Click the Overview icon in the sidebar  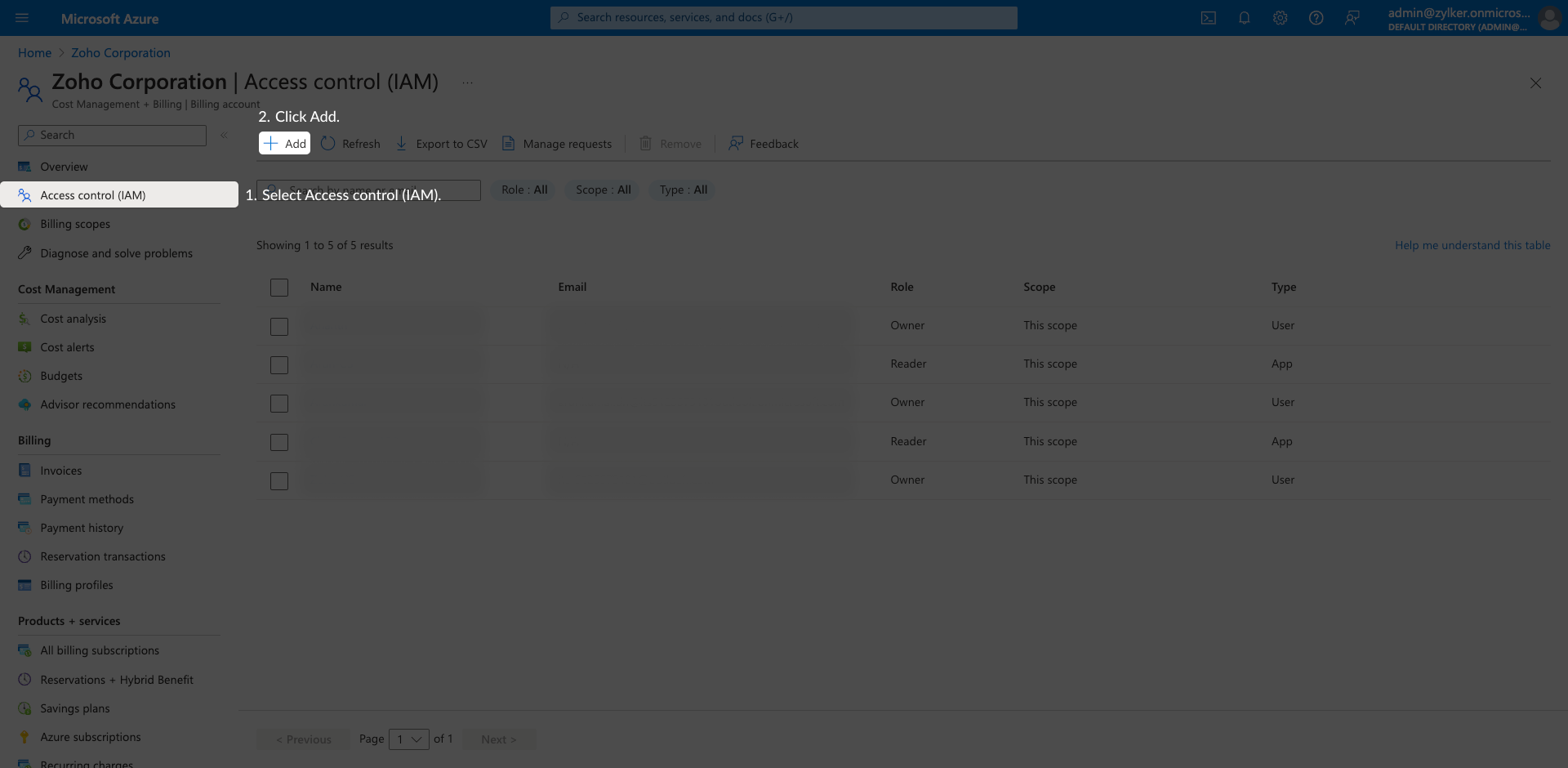24,167
